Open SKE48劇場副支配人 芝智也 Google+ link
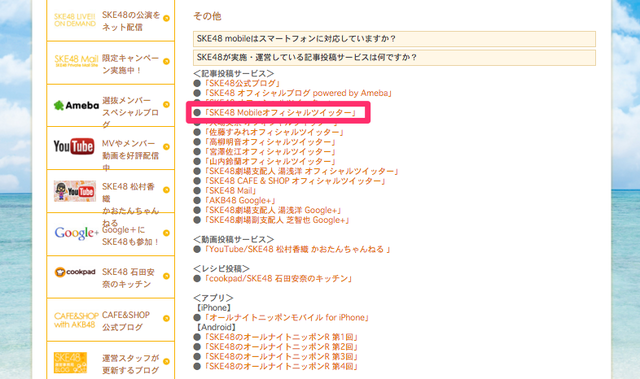Image resolution: width=640 pixels, height=379 pixels. pyautogui.click(x=277, y=220)
